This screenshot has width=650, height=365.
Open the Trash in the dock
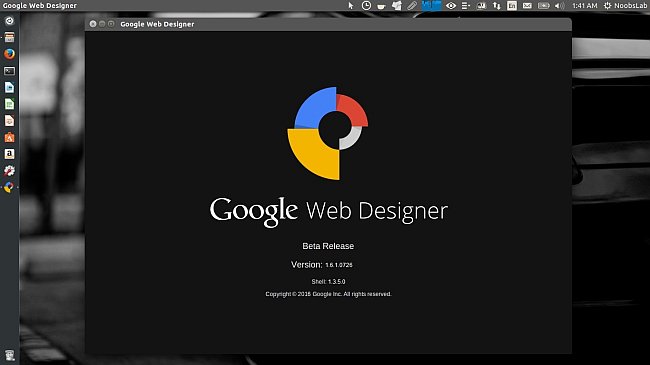pos(9,355)
